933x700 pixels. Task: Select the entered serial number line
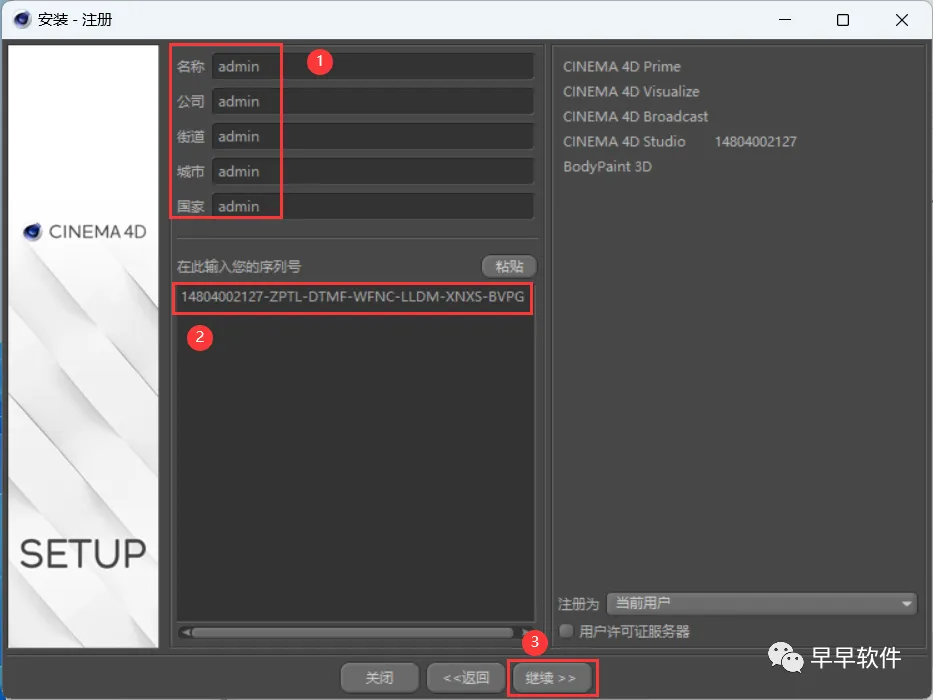click(x=352, y=297)
